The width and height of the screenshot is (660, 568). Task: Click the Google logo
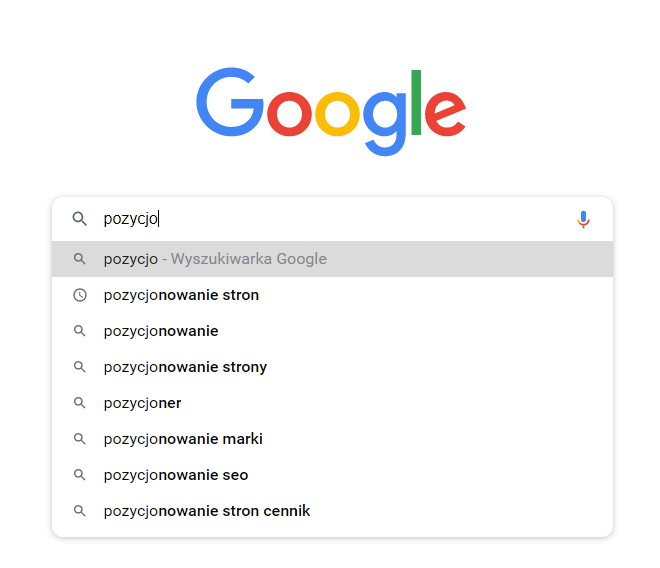pos(331,107)
